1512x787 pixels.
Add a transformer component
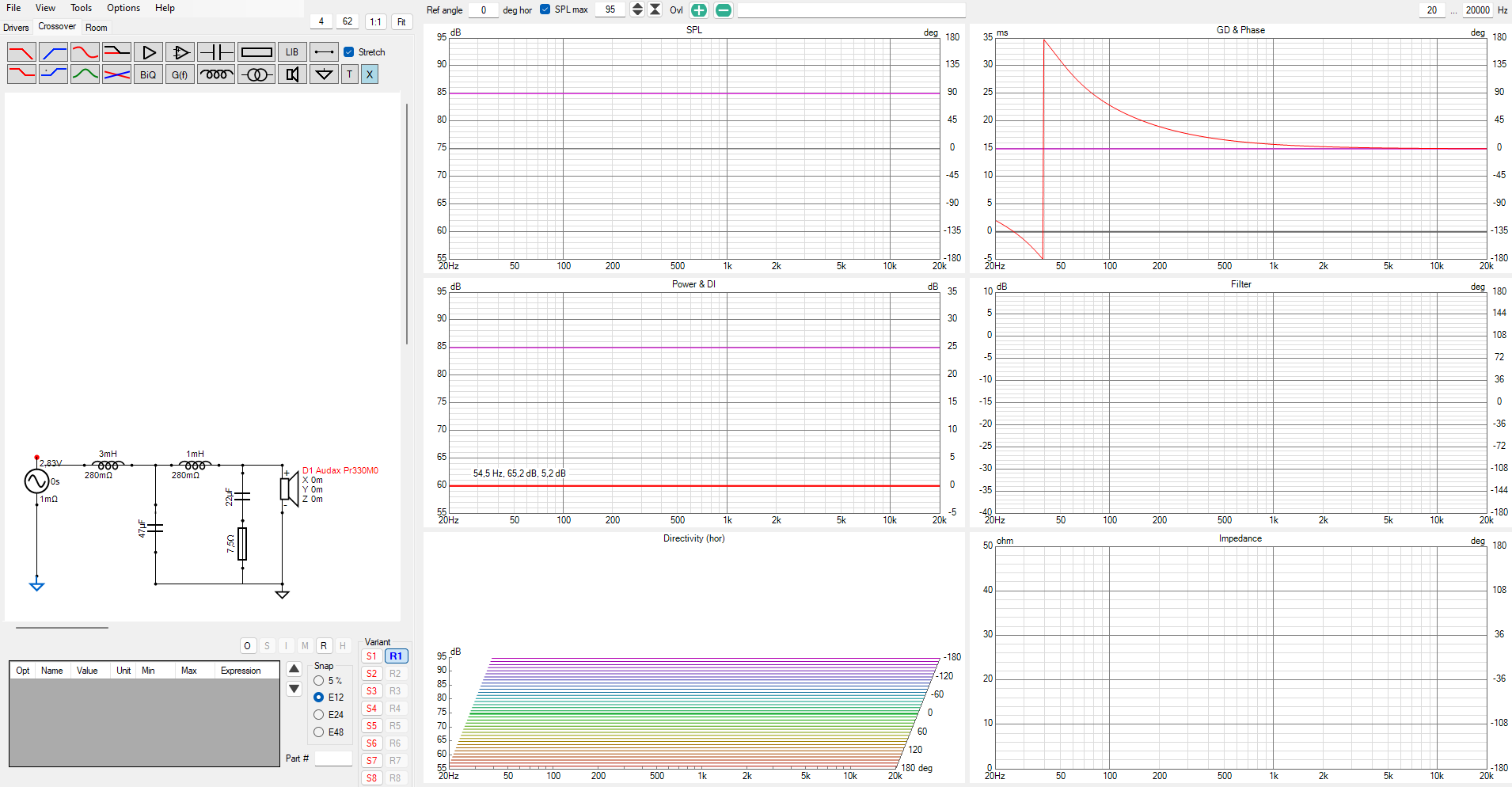click(256, 74)
